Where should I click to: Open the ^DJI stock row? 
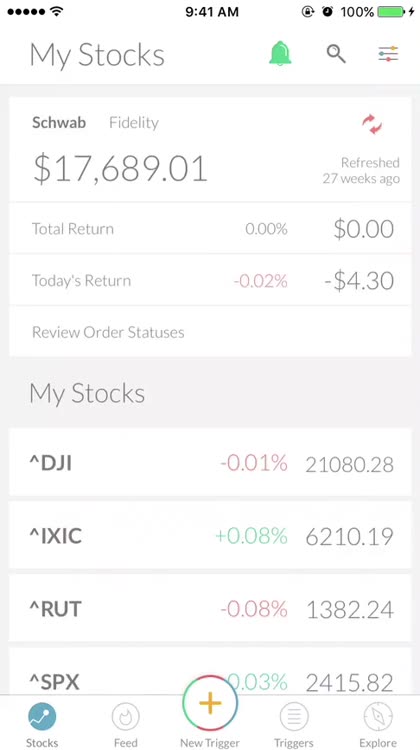coord(210,463)
